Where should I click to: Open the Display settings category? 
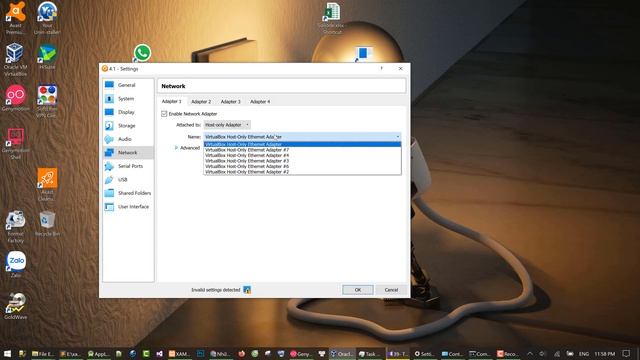128,112
